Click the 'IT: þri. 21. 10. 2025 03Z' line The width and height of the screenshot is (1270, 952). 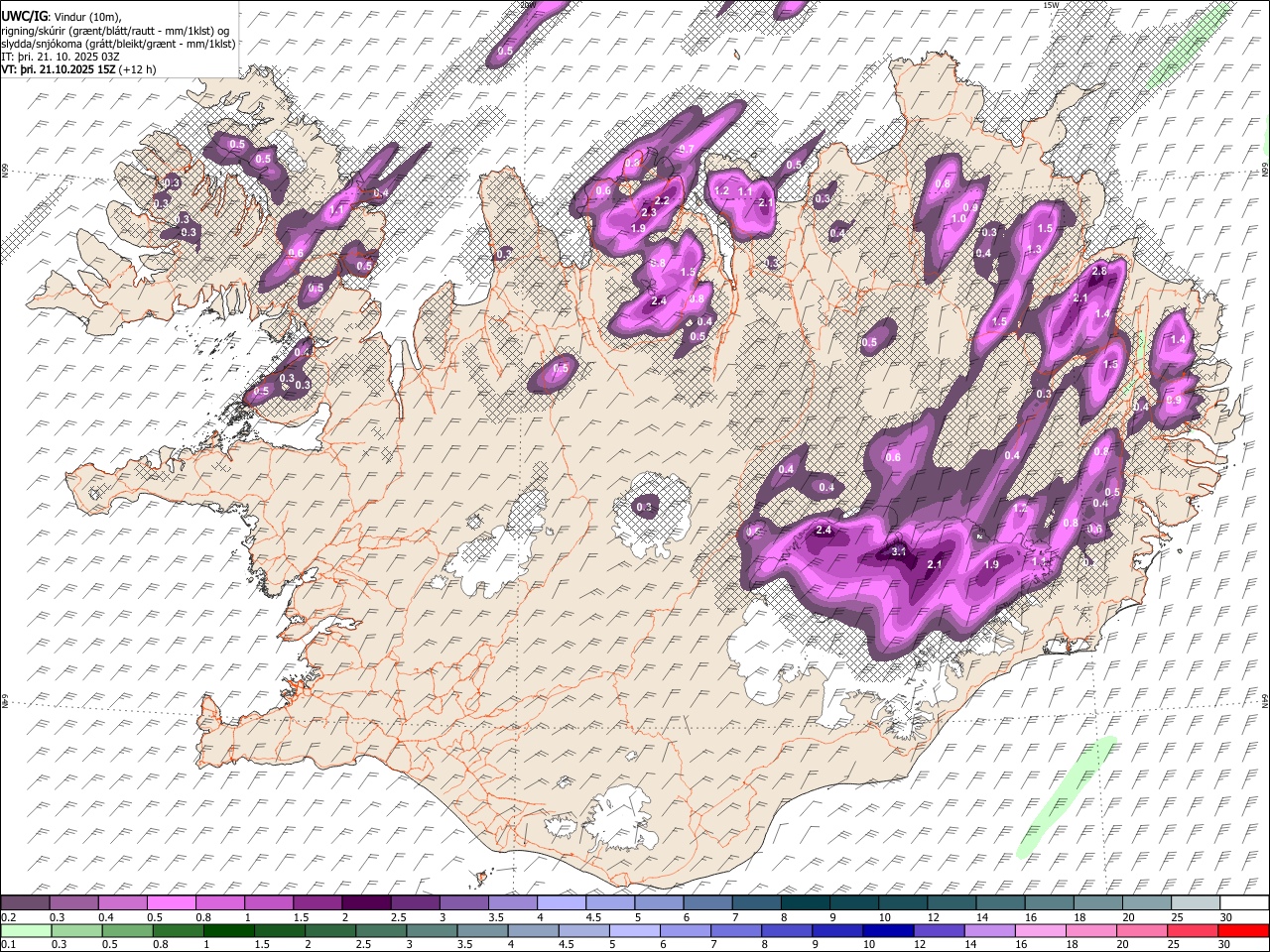click(x=61, y=57)
